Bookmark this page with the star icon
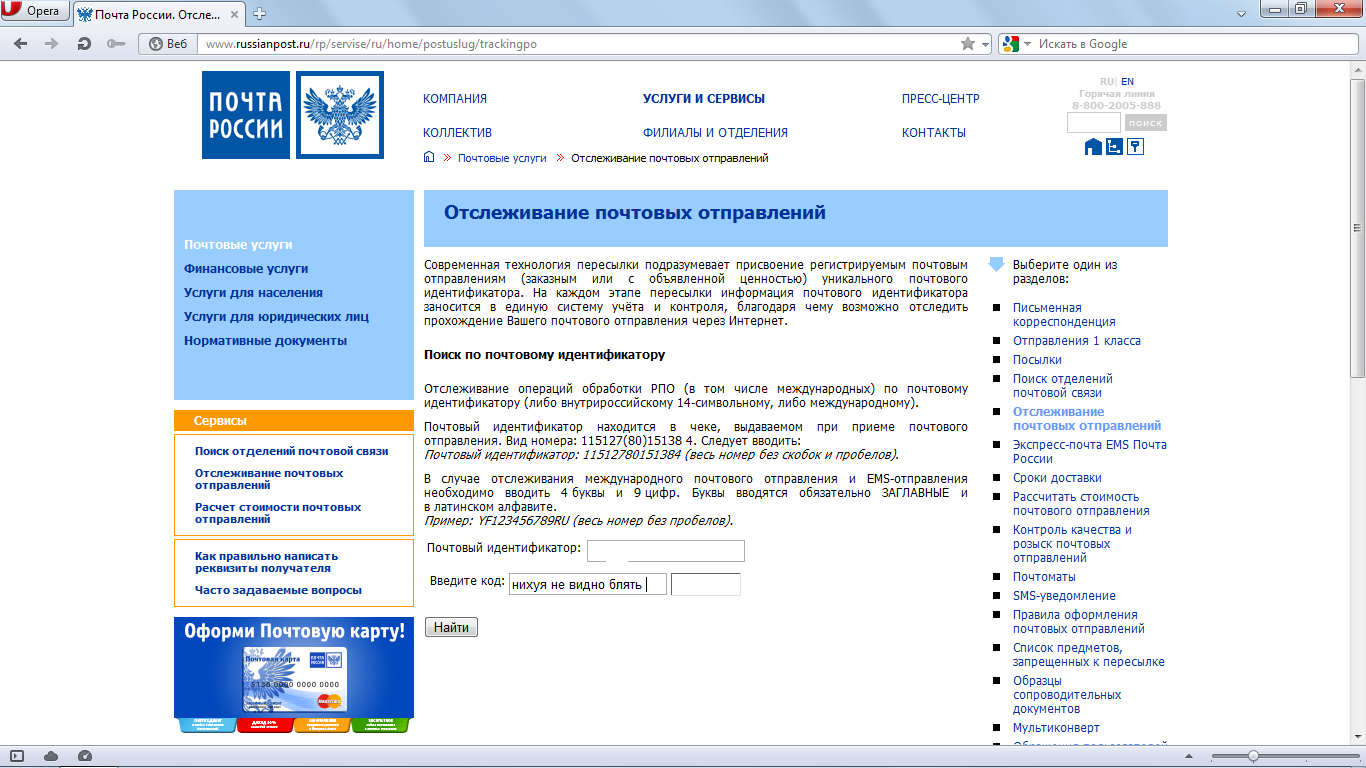 pos(967,44)
